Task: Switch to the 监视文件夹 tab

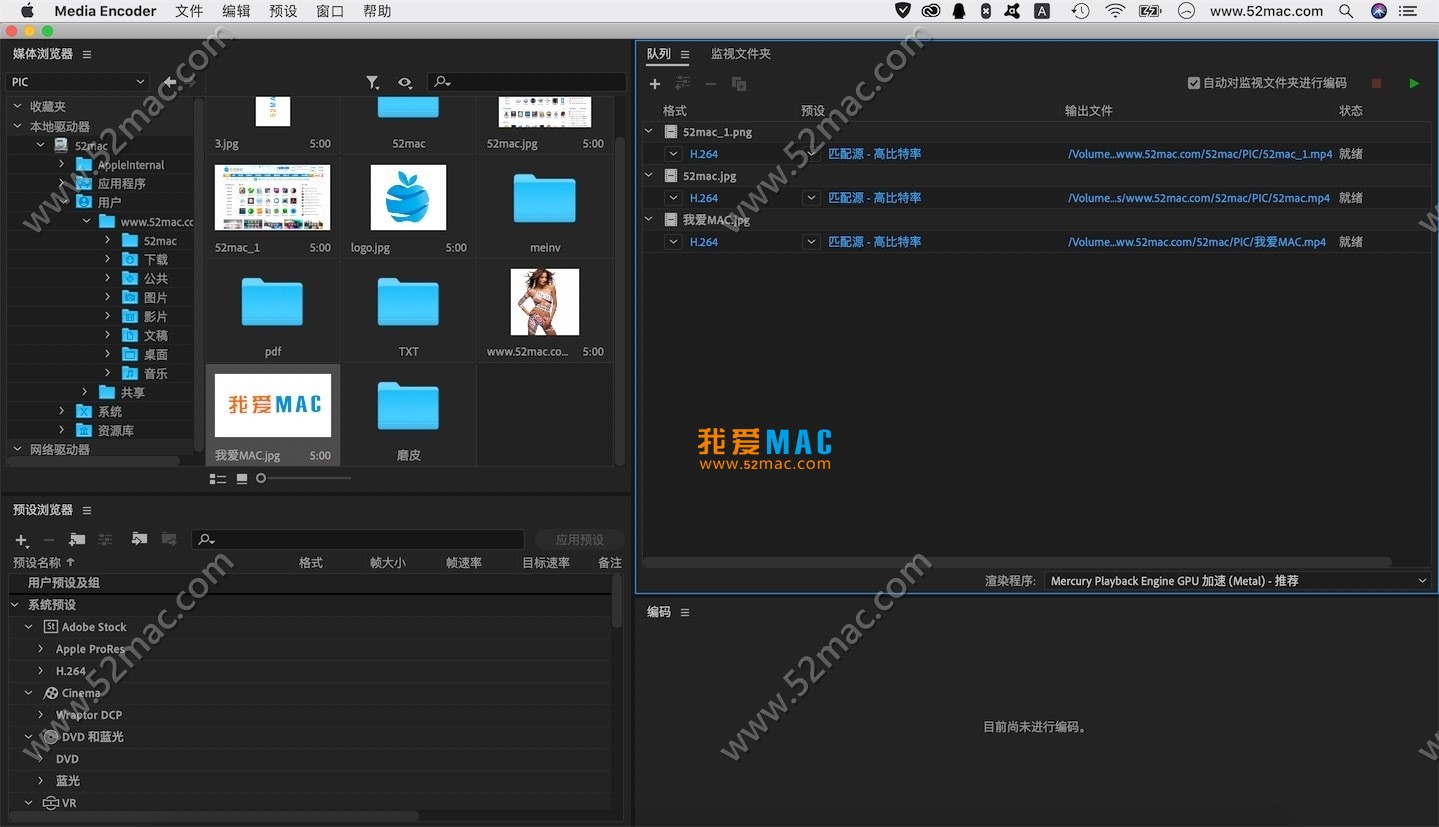Action: tap(741, 54)
